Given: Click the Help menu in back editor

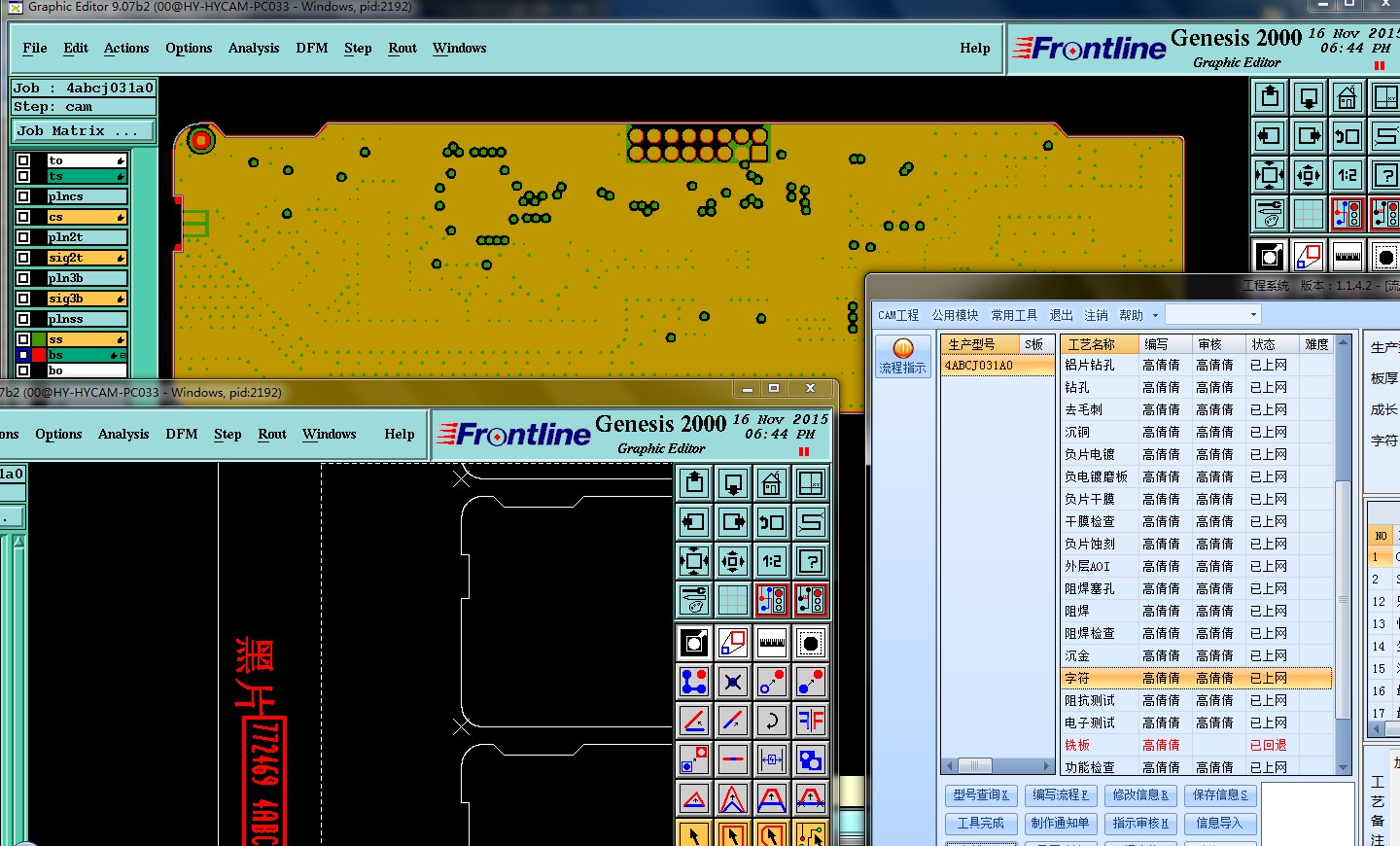Looking at the screenshot, I should pyautogui.click(x=974, y=48).
